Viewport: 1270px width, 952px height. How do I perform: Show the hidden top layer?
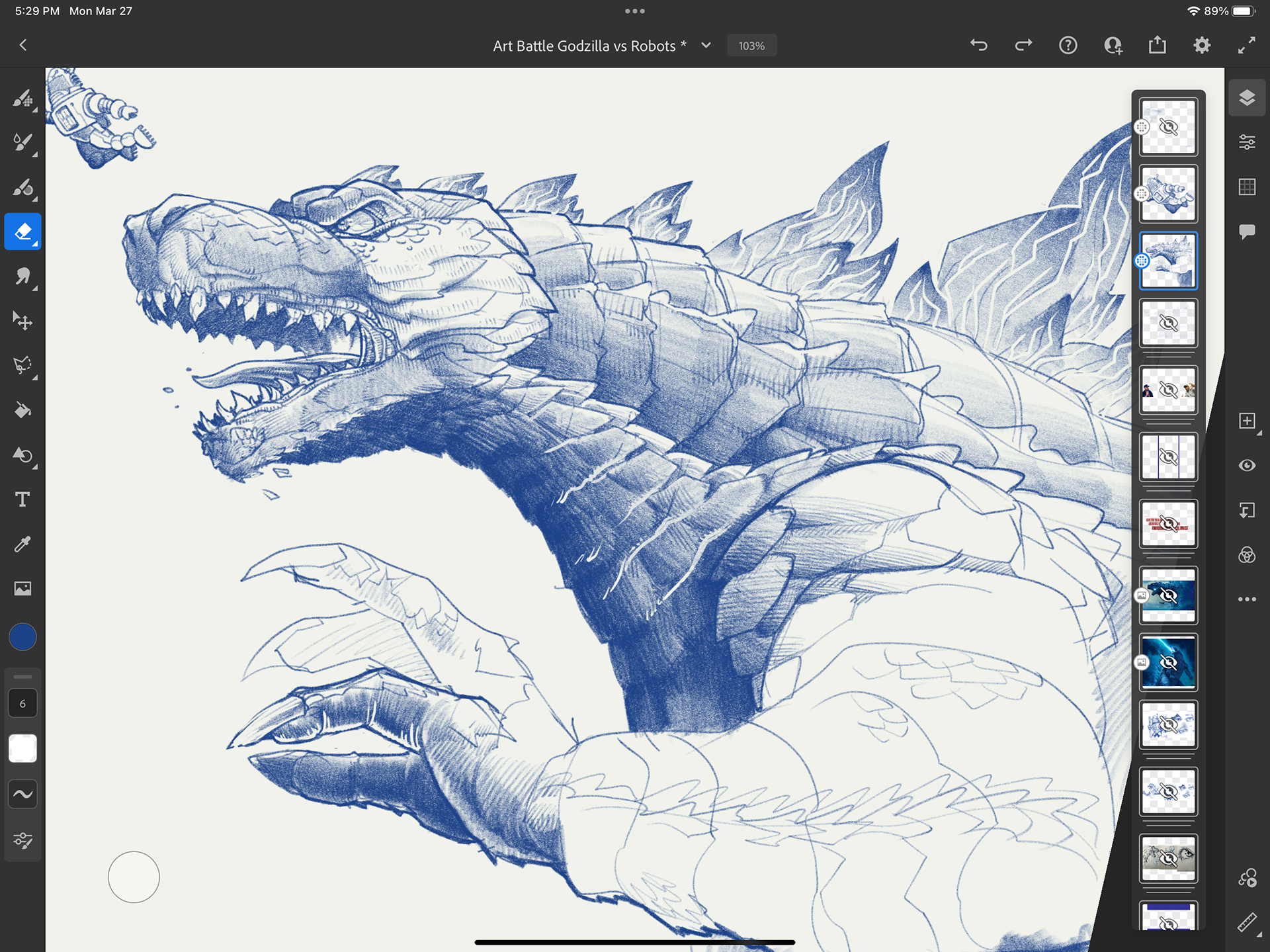1168,127
